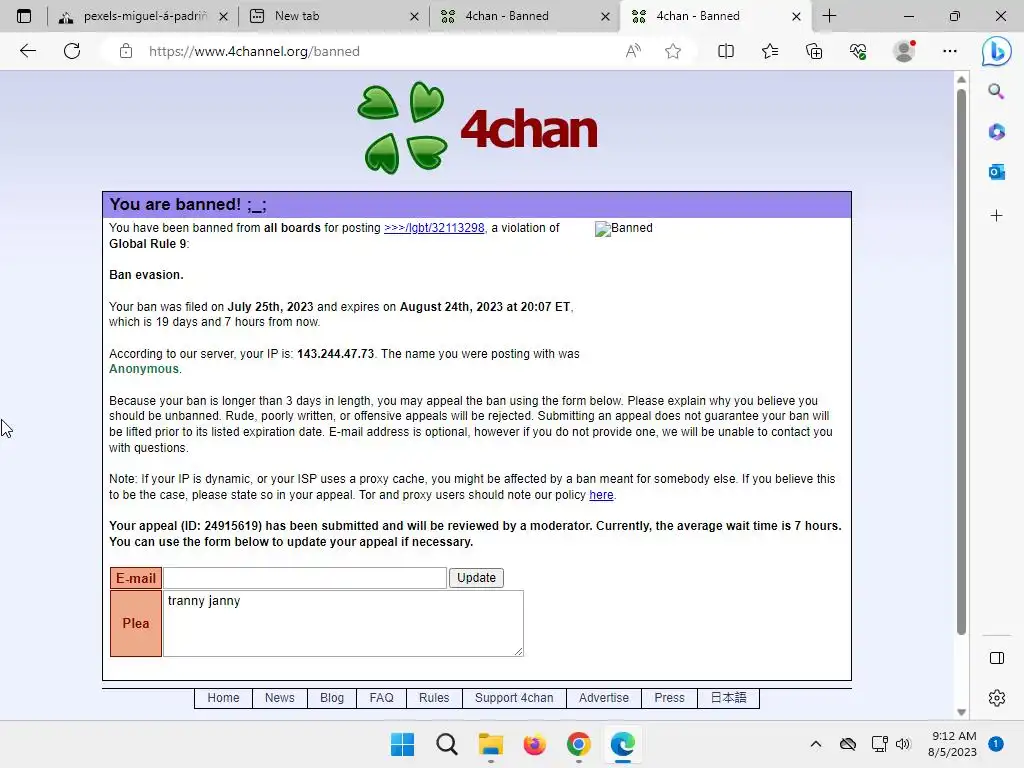
Task: Open the Blog footer link
Action: click(332, 698)
